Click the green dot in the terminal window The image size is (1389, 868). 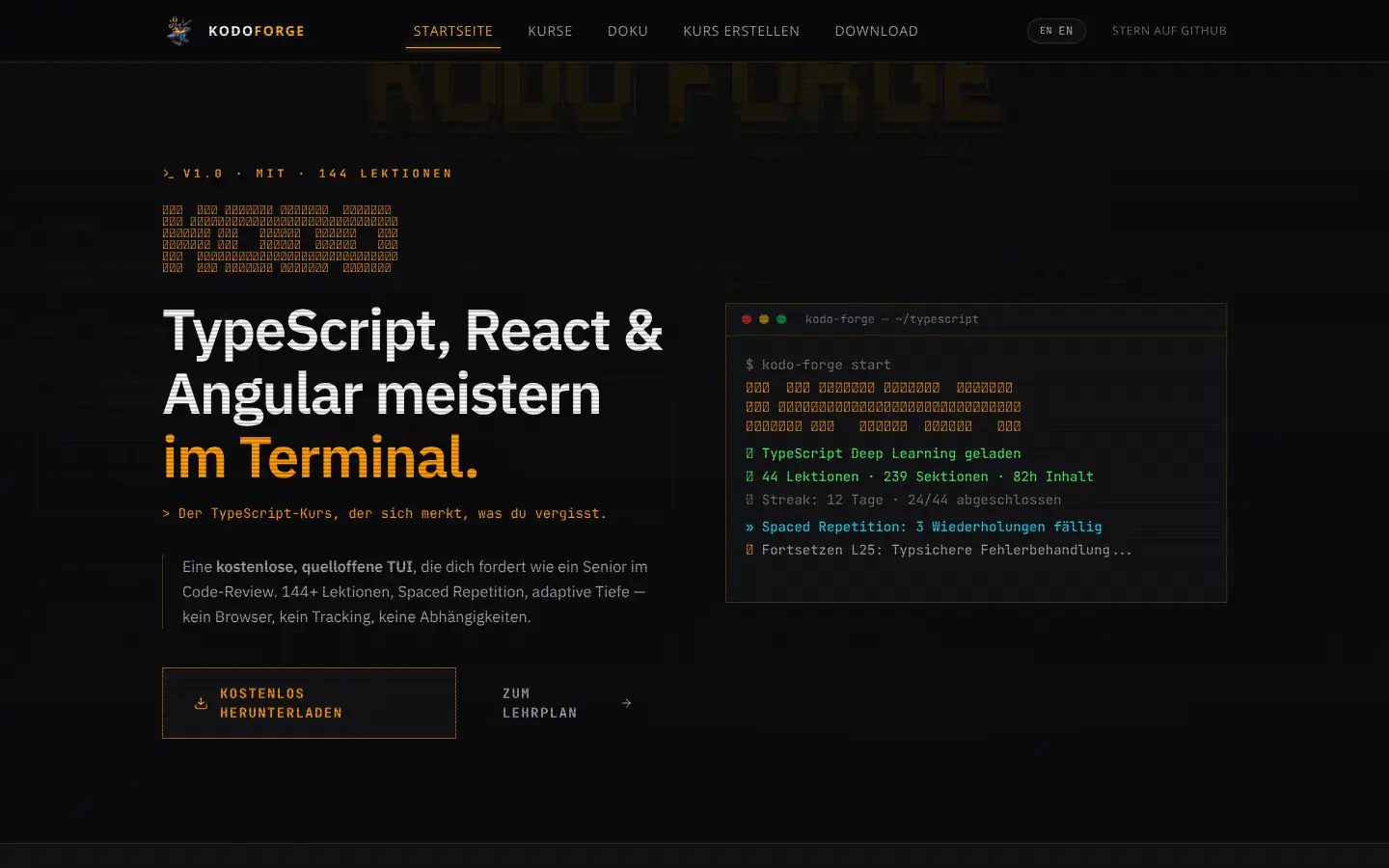tap(781, 319)
